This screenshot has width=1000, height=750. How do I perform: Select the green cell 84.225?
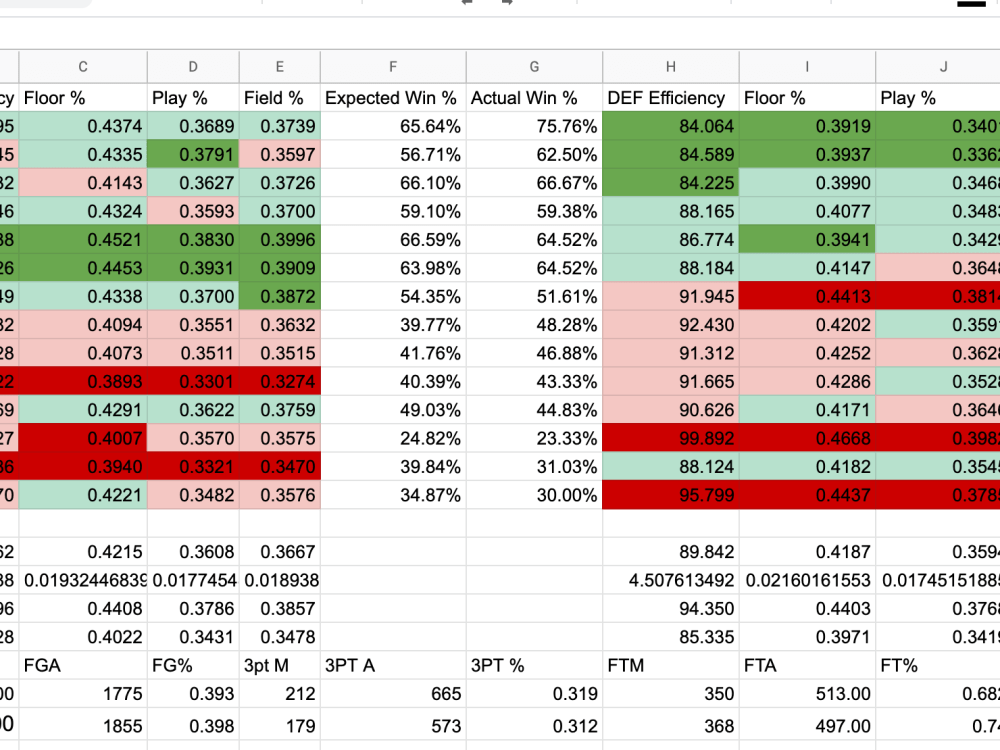[x=671, y=182]
